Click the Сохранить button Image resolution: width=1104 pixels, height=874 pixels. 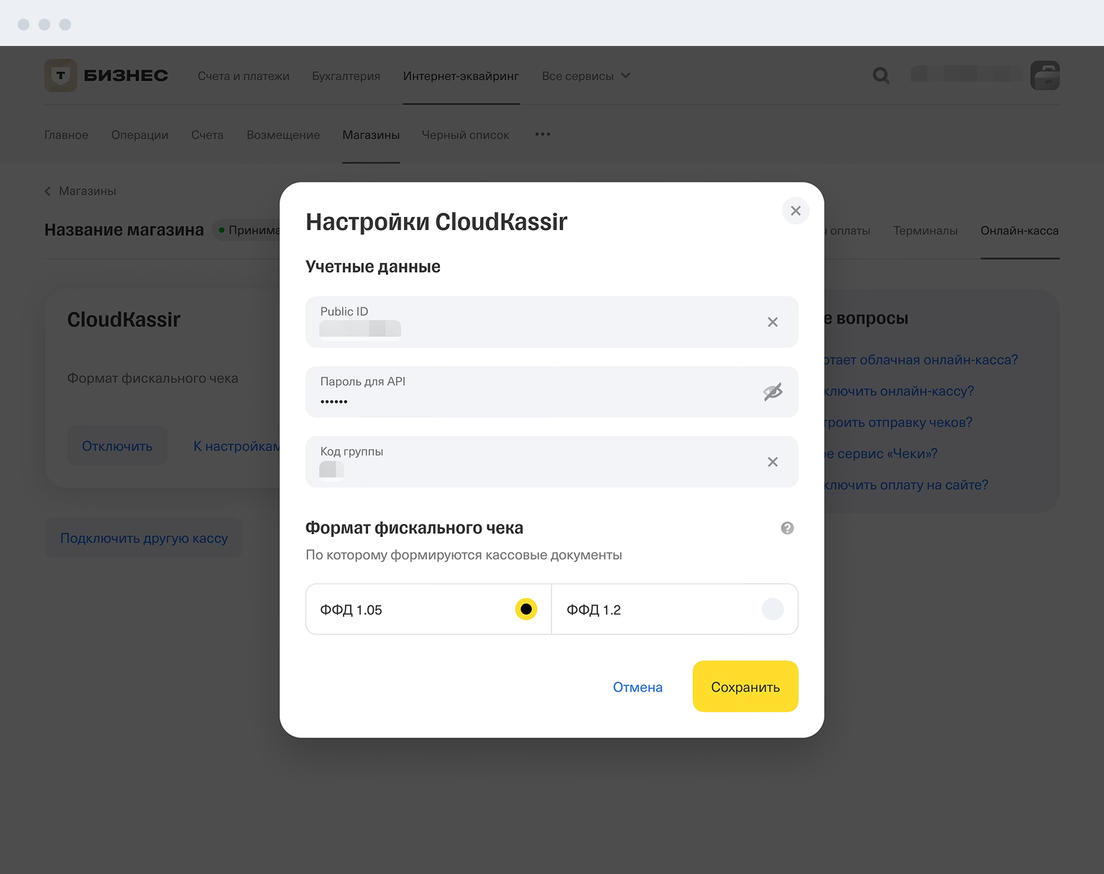[x=745, y=686]
